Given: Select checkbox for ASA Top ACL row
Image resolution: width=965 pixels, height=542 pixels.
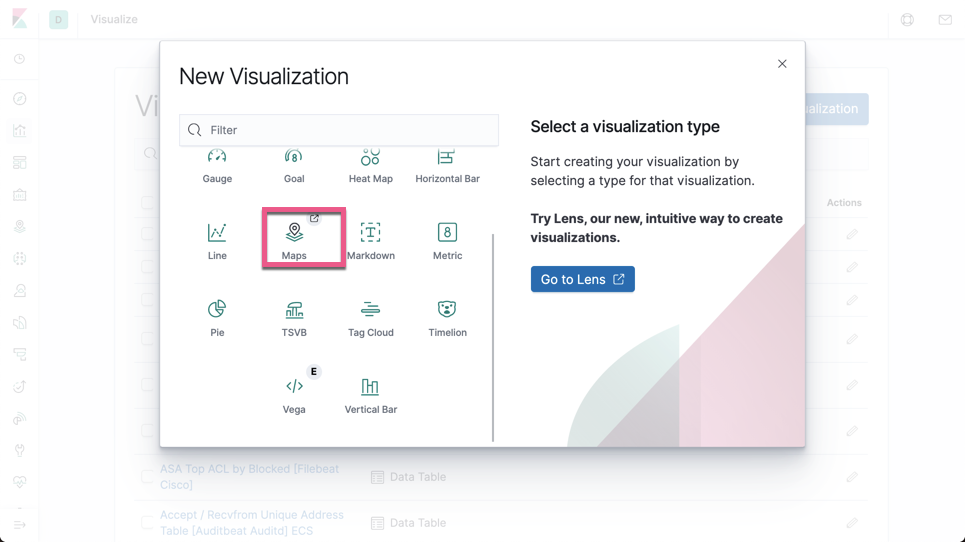Looking at the screenshot, I should tap(146, 477).
